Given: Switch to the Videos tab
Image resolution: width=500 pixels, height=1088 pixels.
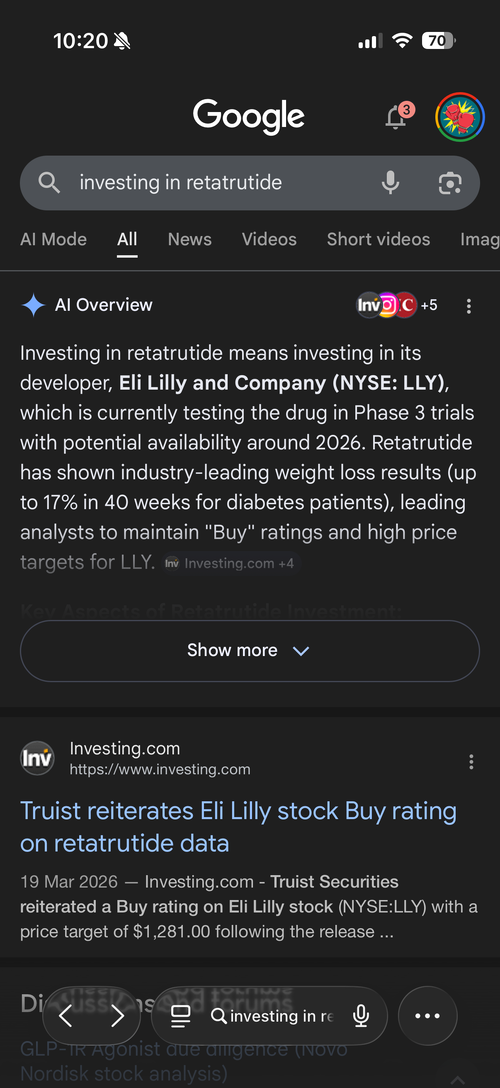Looking at the screenshot, I should pyautogui.click(x=269, y=239).
